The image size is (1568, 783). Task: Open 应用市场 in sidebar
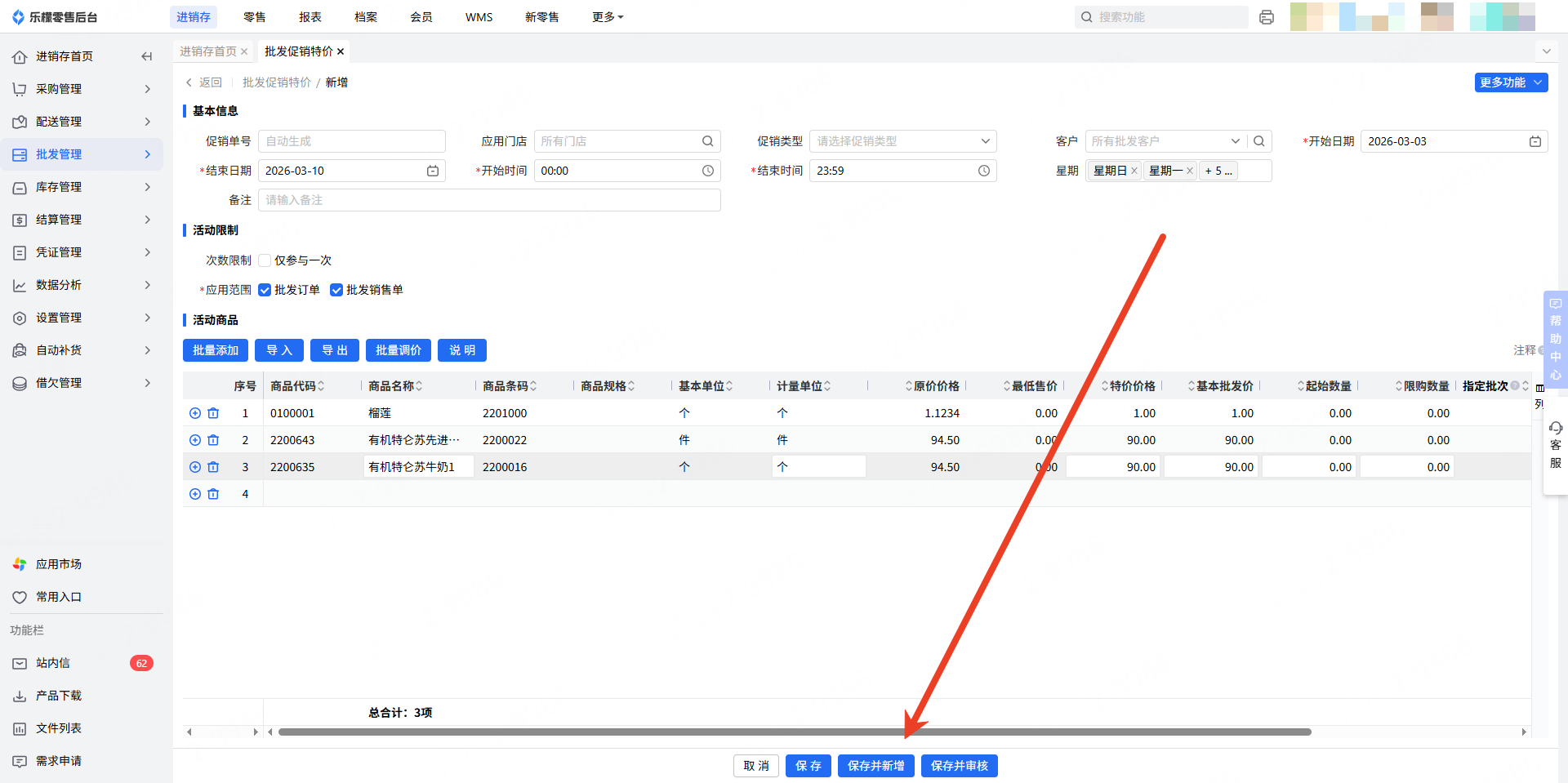(x=82, y=564)
